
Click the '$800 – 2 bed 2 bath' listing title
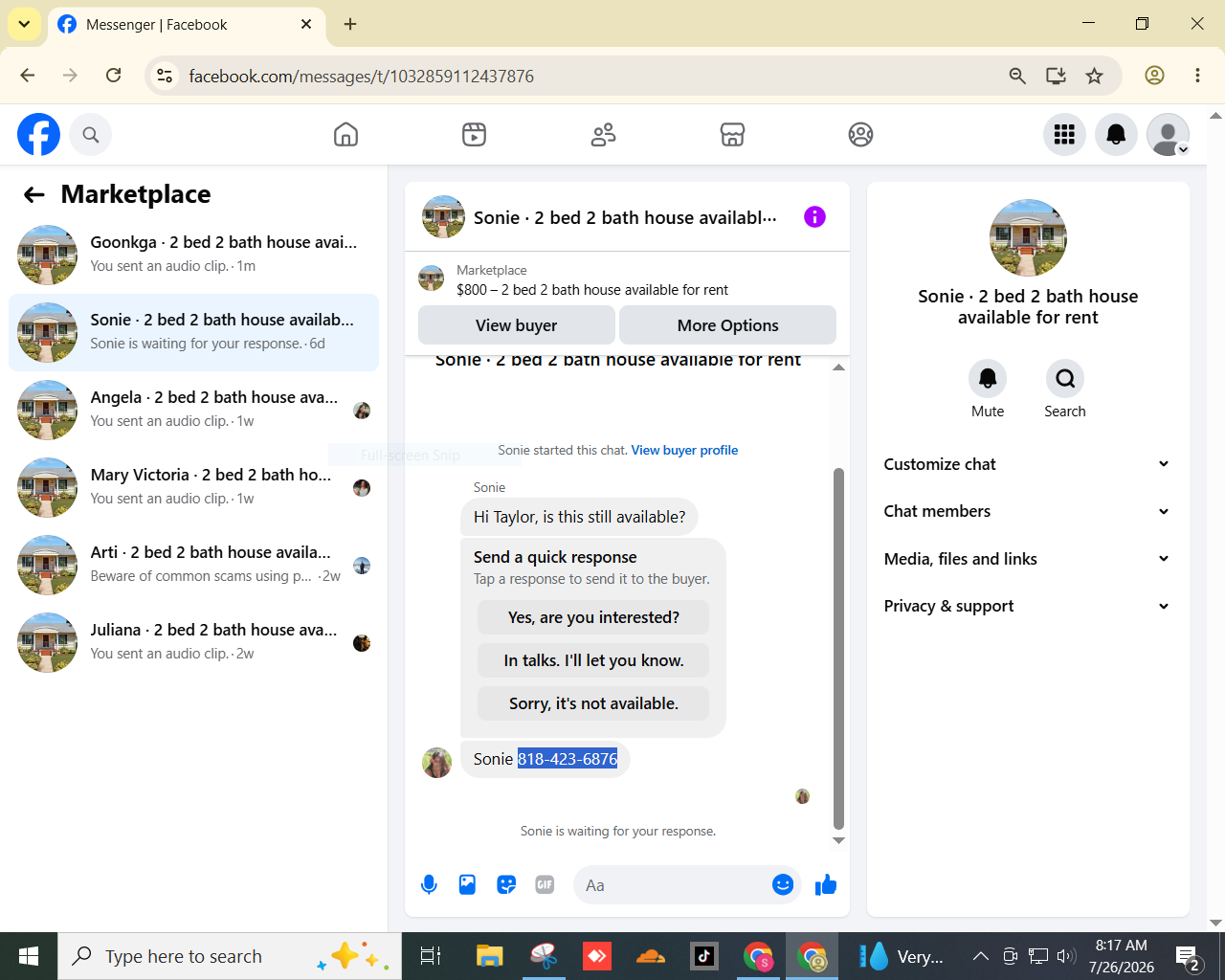592,290
